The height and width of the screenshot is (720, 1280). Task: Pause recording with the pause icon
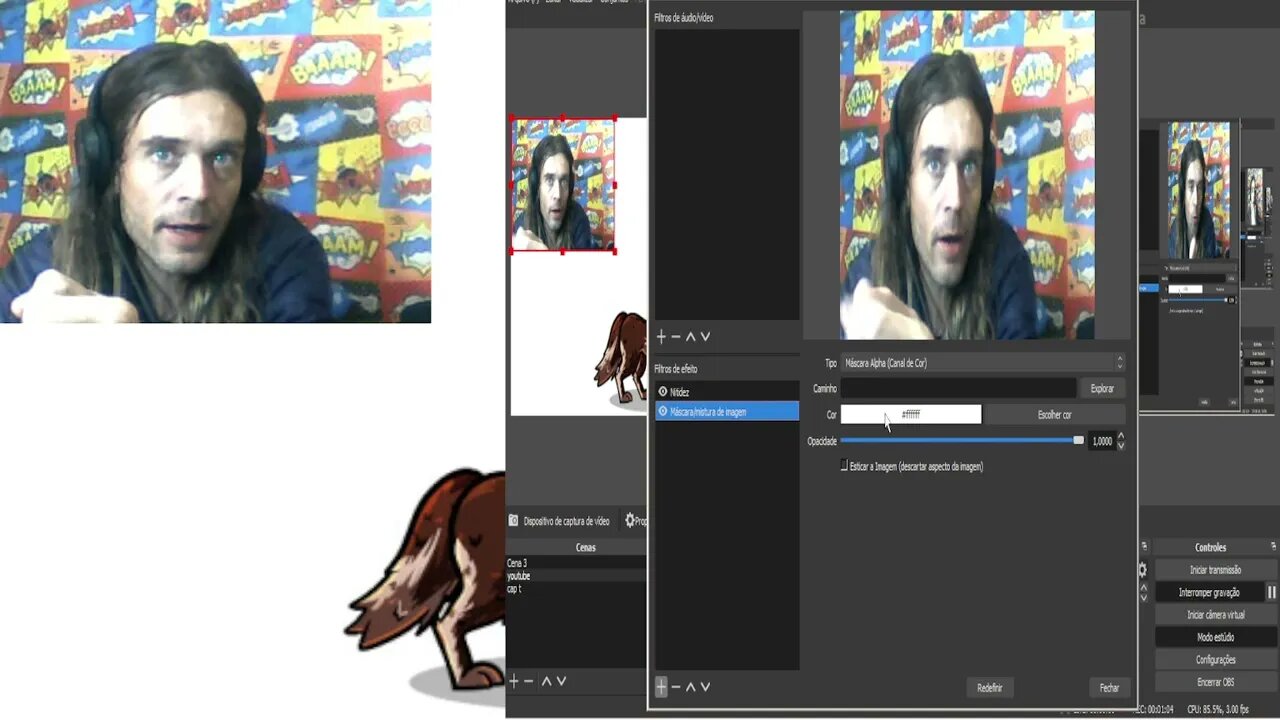1272,592
